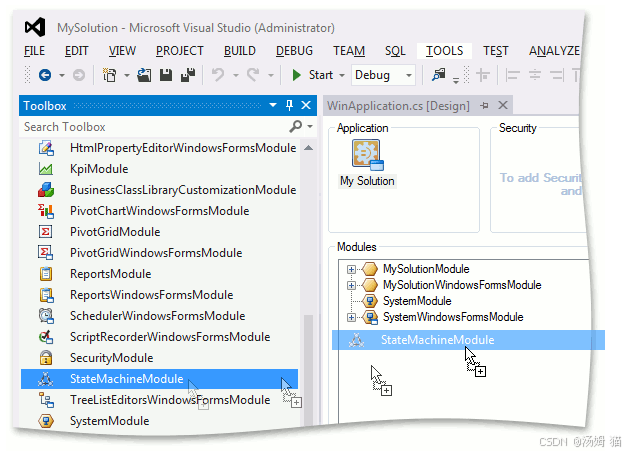The width and height of the screenshot is (627, 453).
Task: Click the PivotChartWindowsFormsModule icon
Action: coord(46,211)
